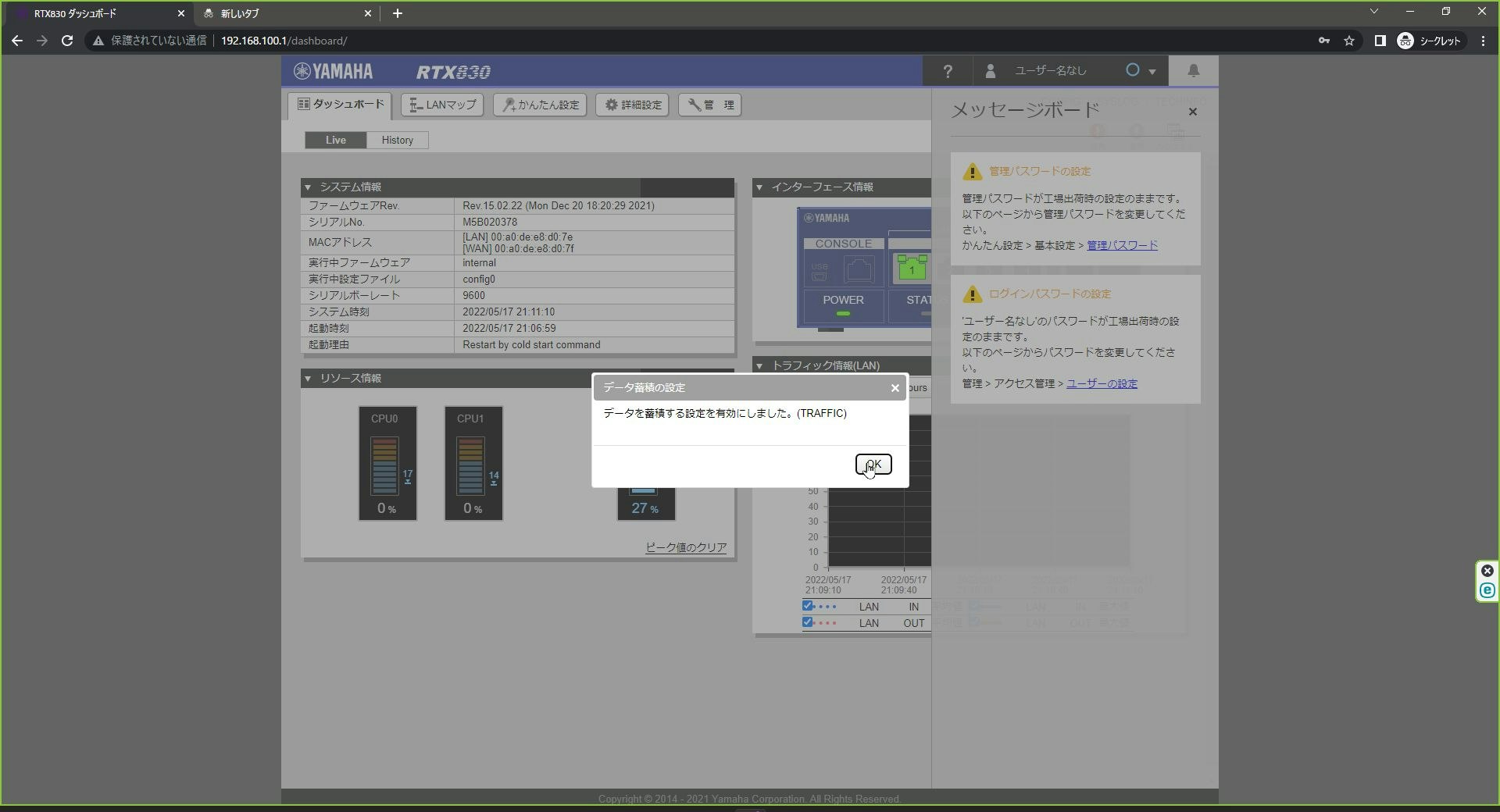
Task: Click the user status circle icon
Action: 1132,70
